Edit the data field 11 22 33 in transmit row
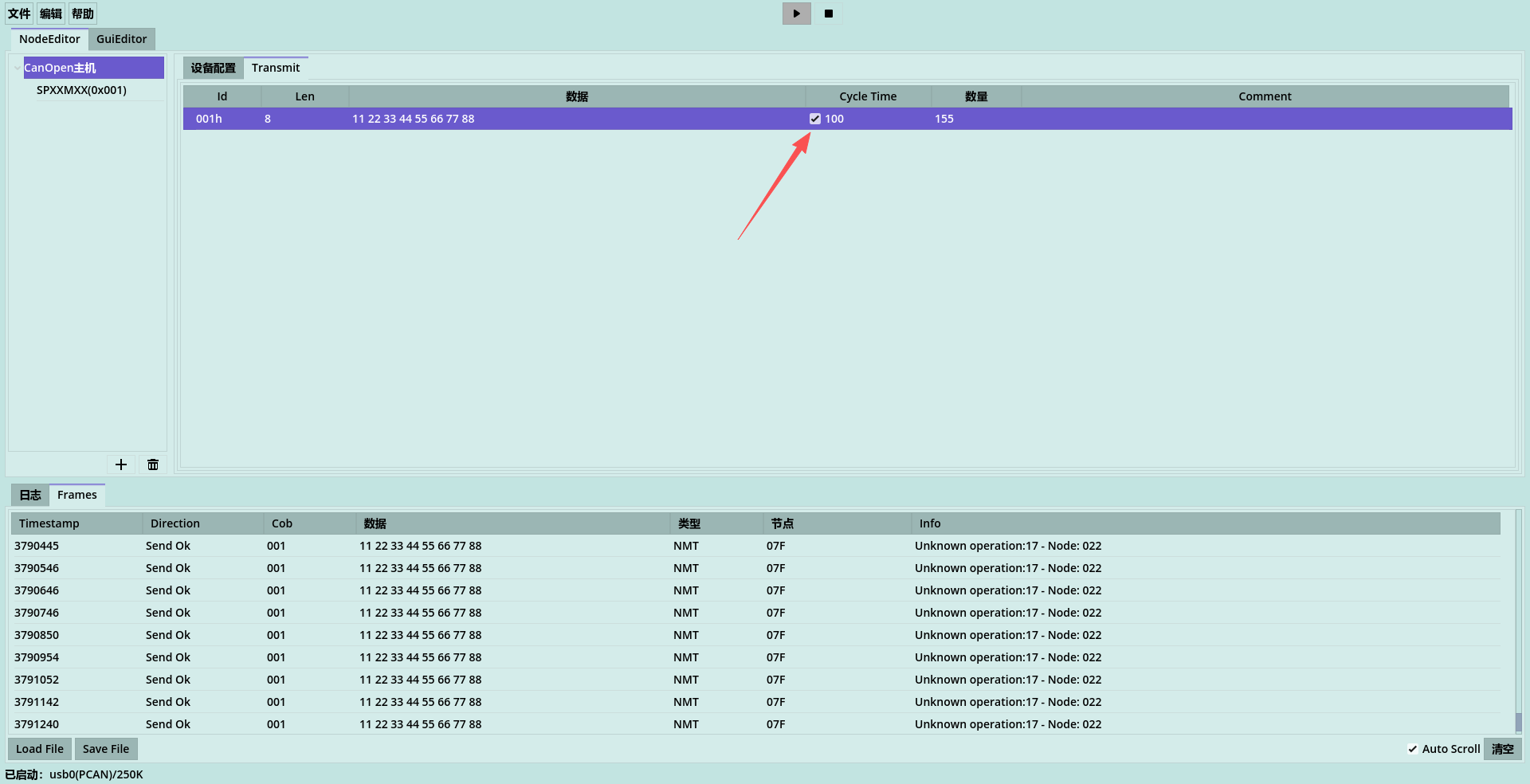The width and height of the screenshot is (1530, 784). (x=576, y=119)
